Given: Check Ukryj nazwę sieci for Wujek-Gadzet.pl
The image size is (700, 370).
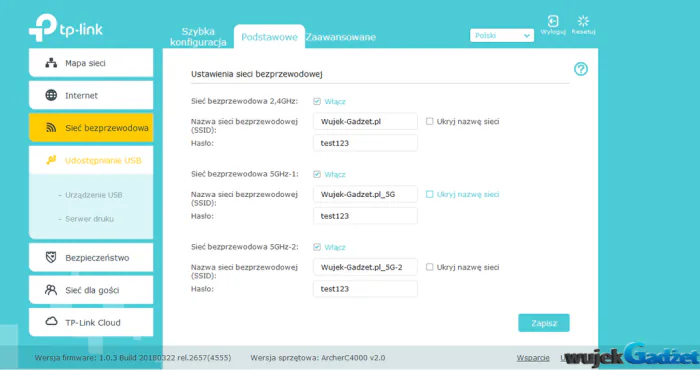Looking at the screenshot, I should click(429, 121).
